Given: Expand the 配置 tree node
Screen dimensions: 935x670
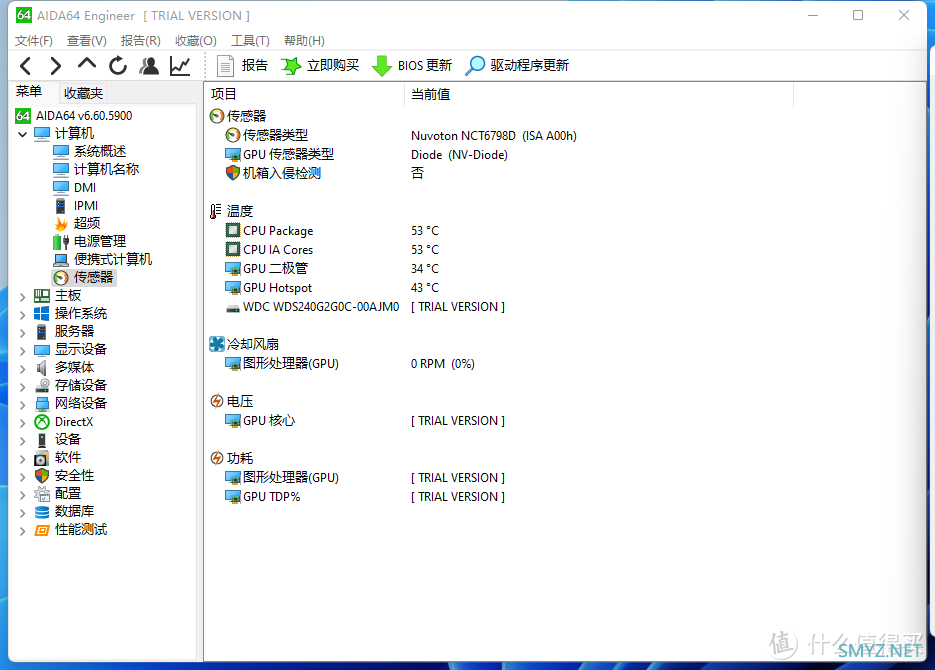Looking at the screenshot, I should coord(23,495).
